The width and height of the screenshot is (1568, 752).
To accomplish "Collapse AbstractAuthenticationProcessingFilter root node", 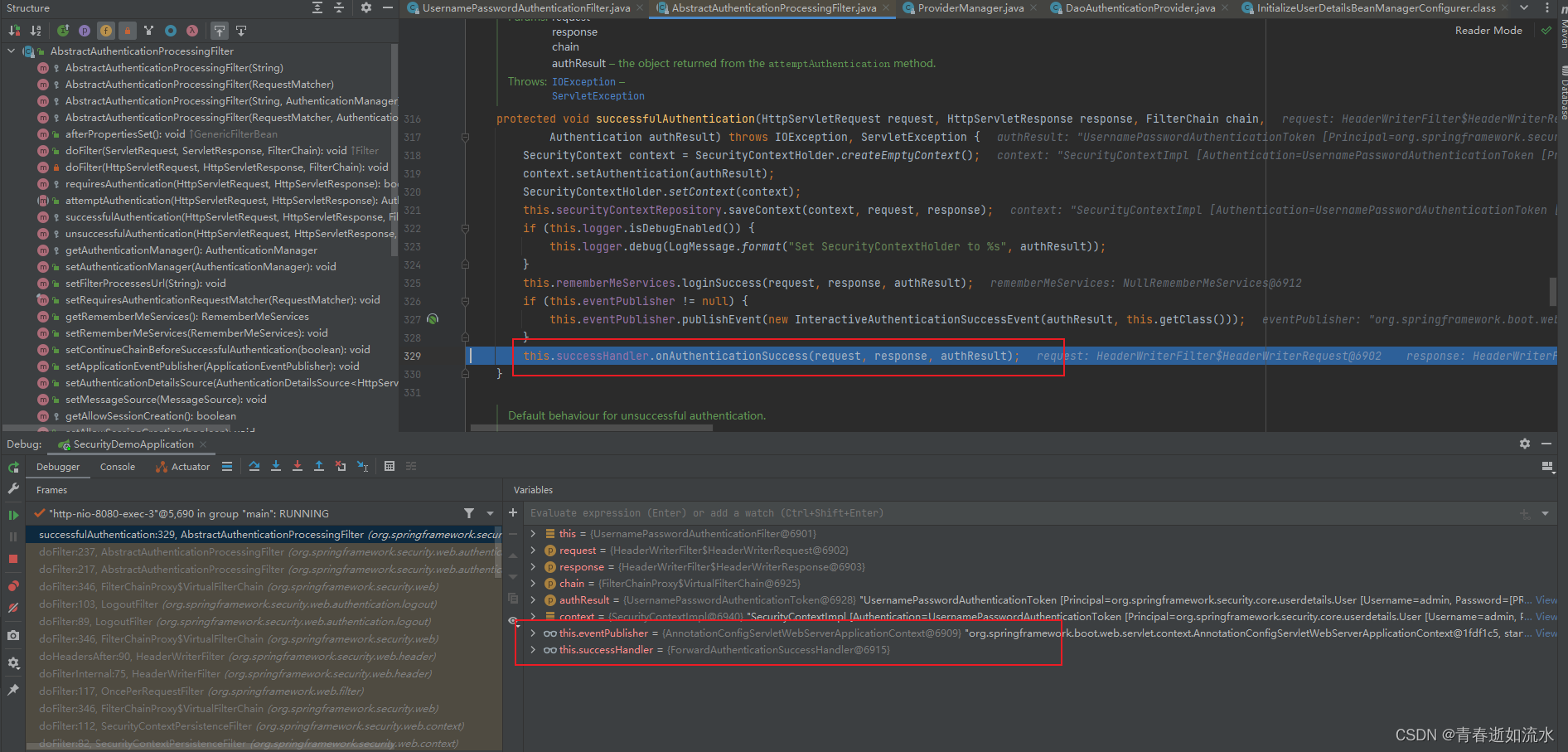I will click(x=12, y=51).
